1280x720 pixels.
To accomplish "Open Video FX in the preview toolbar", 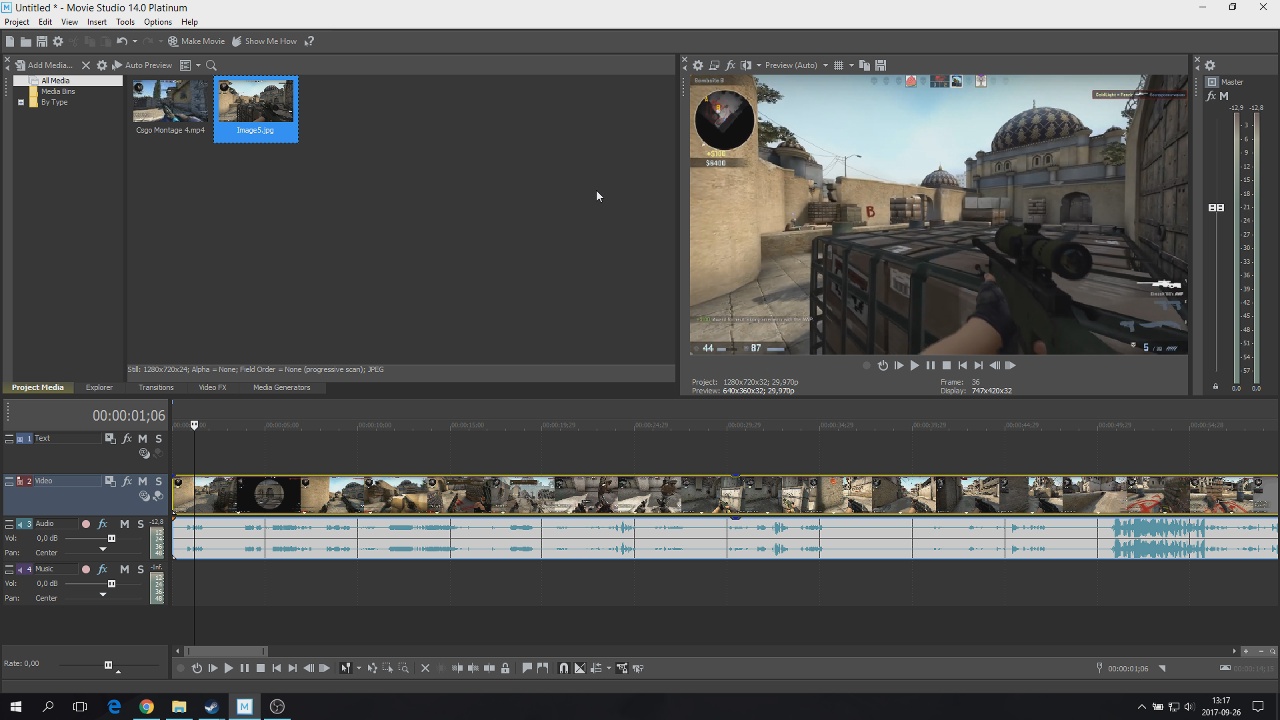I will [730, 65].
